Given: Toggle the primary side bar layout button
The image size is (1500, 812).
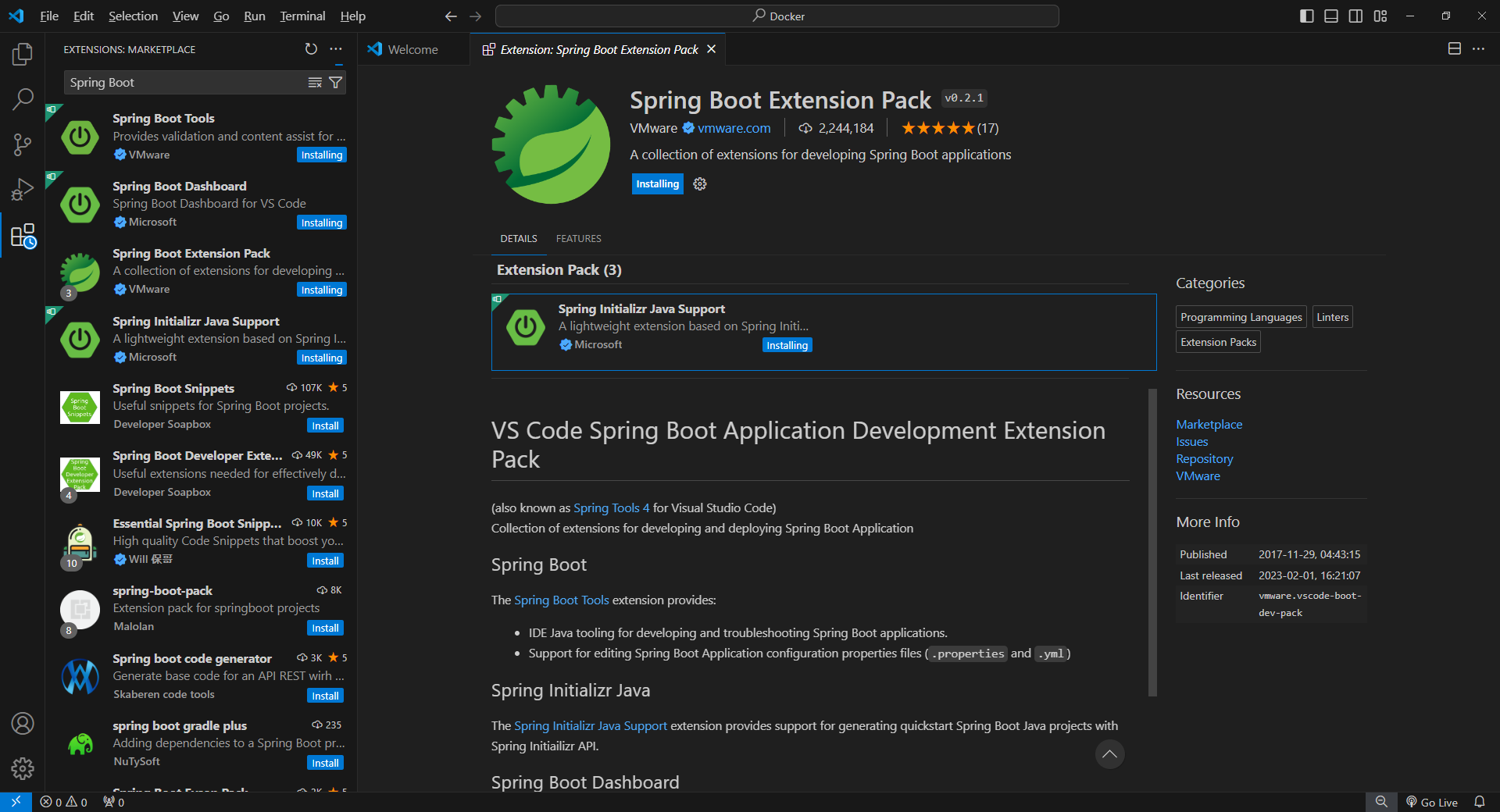Looking at the screenshot, I should (x=1306, y=16).
